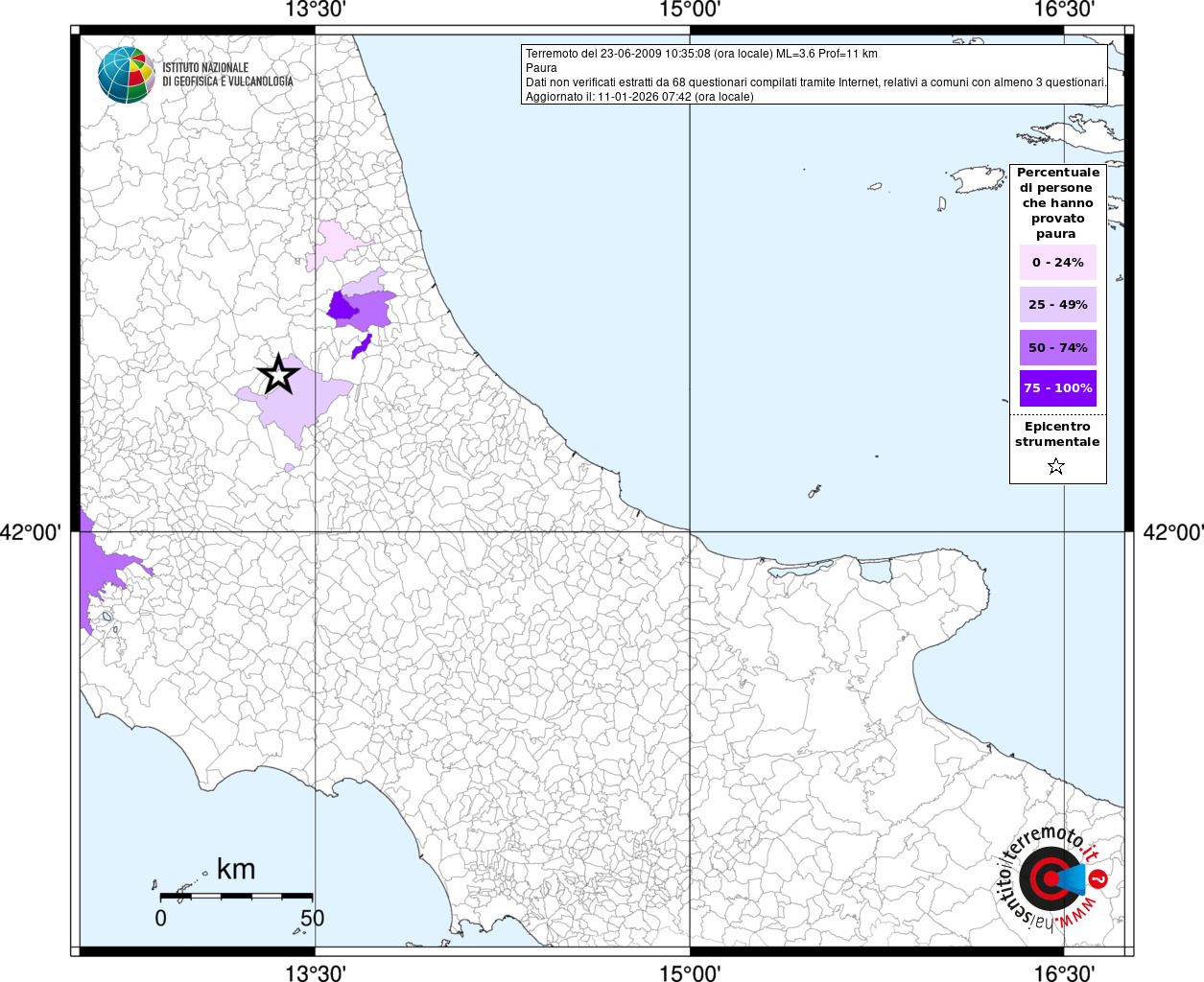Click the Istituto Nazionale di Geofisica text

click(x=227, y=75)
